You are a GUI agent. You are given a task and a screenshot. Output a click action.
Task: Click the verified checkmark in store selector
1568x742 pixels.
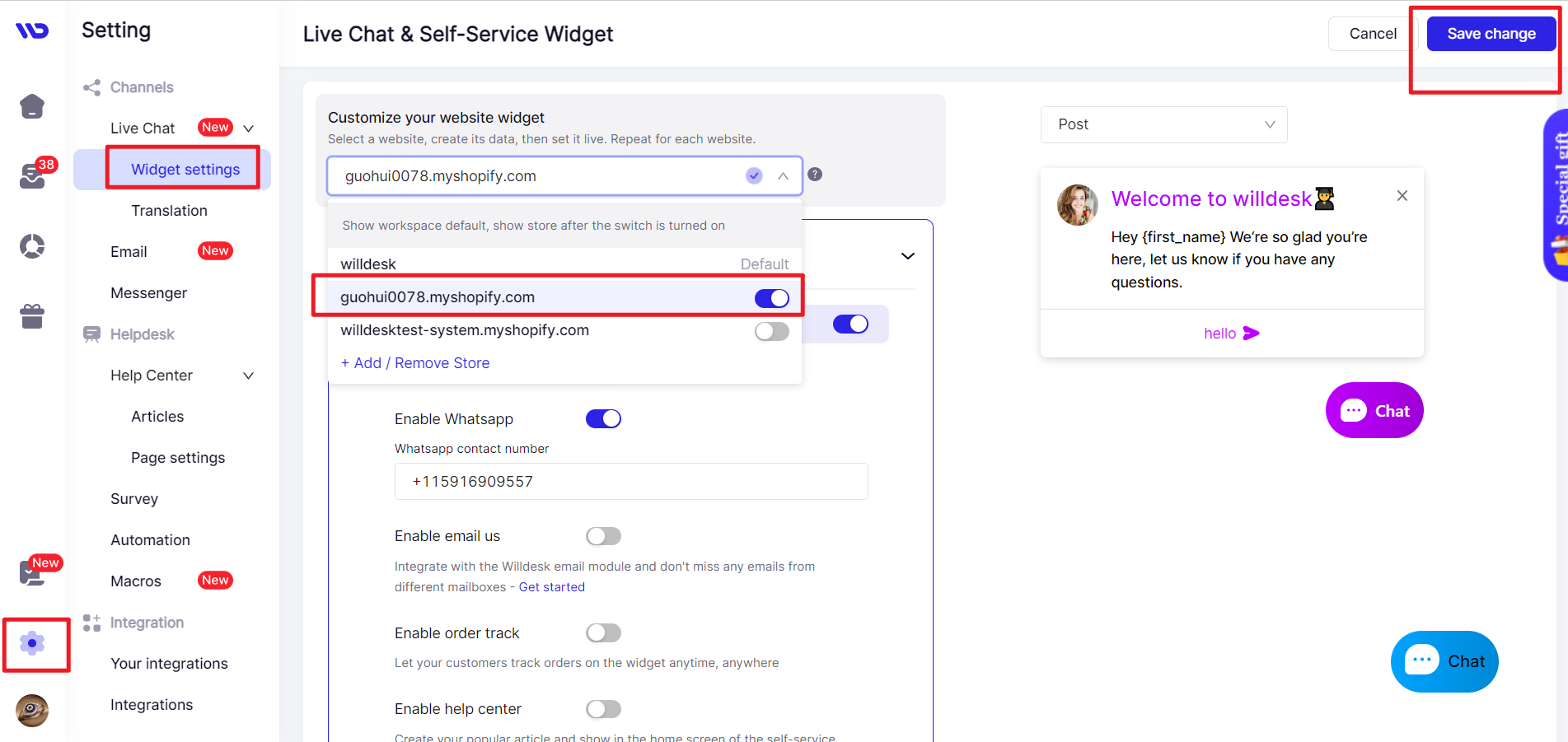[x=754, y=175]
